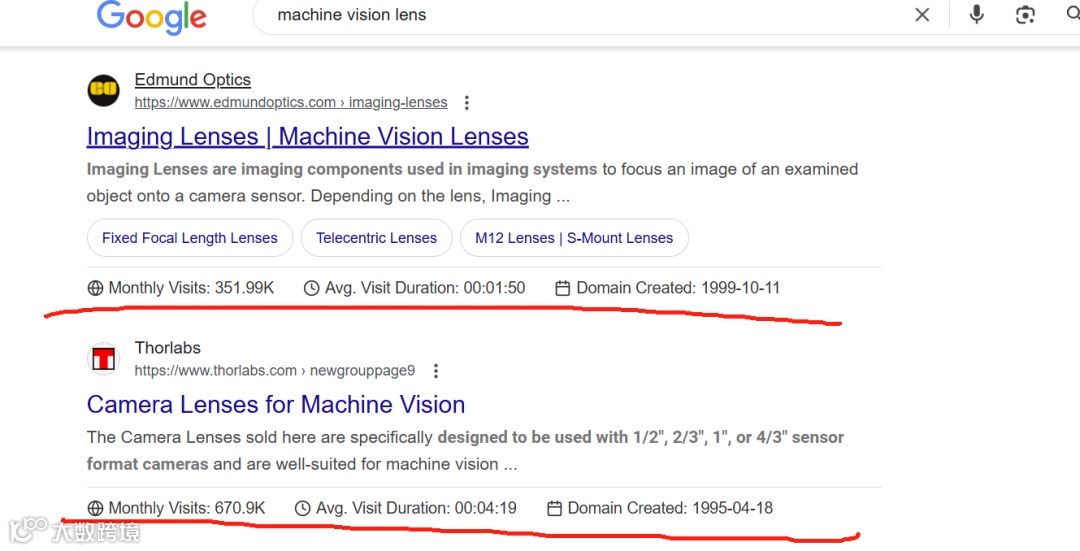Start voice search with microphone icon
Viewport: 1080px width, 551px height.
click(x=976, y=14)
